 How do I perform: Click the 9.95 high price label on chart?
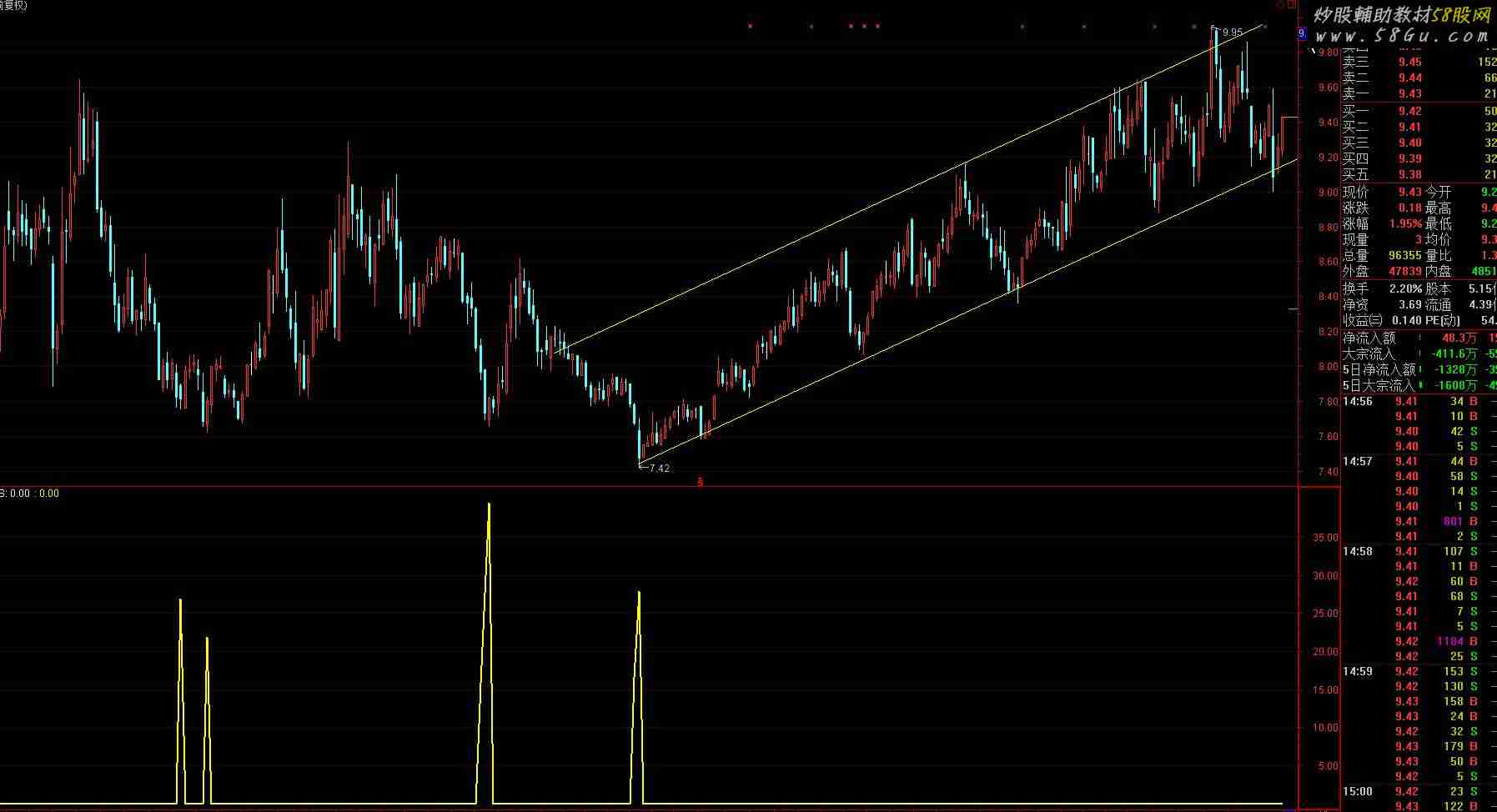click(x=1233, y=33)
